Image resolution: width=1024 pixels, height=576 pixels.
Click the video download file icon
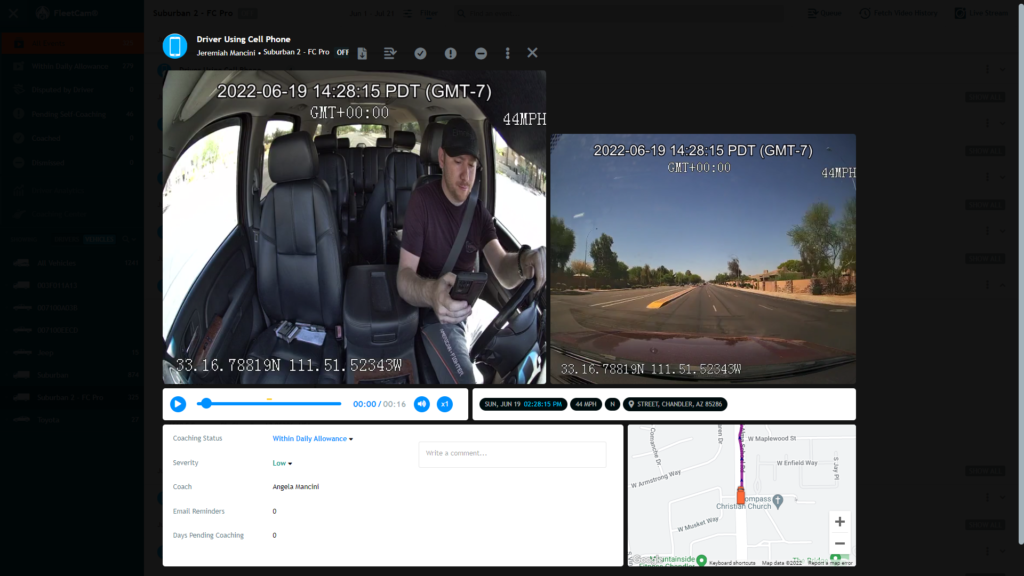tap(362, 53)
